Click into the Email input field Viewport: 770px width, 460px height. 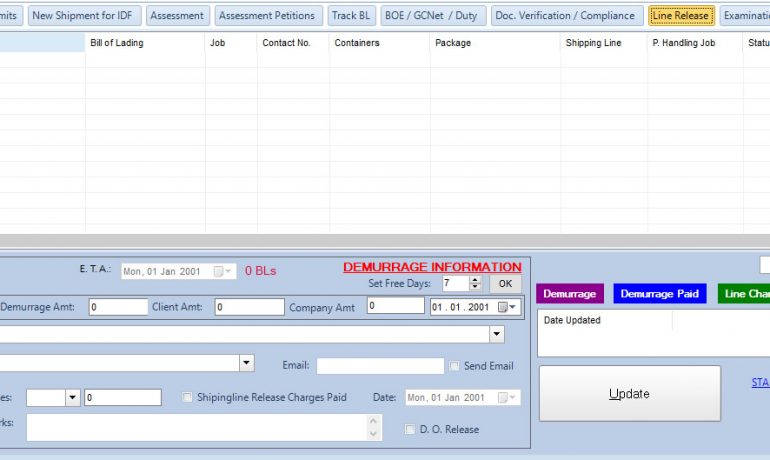coord(380,366)
